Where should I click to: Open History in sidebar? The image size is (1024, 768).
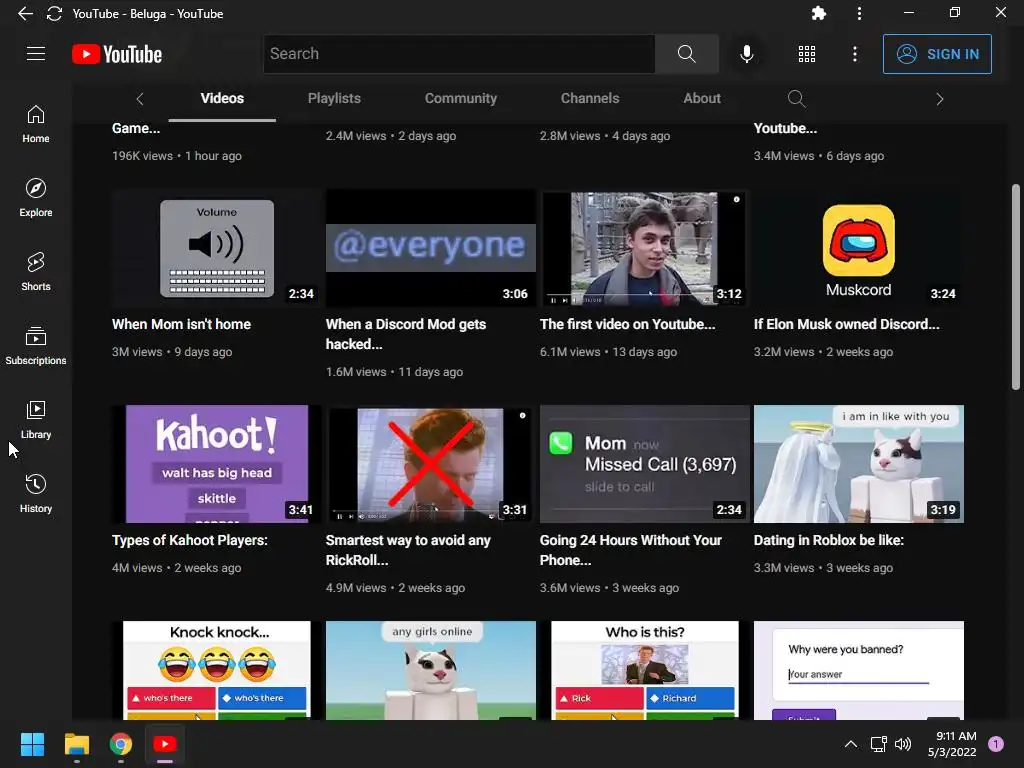click(x=36, y=493)
